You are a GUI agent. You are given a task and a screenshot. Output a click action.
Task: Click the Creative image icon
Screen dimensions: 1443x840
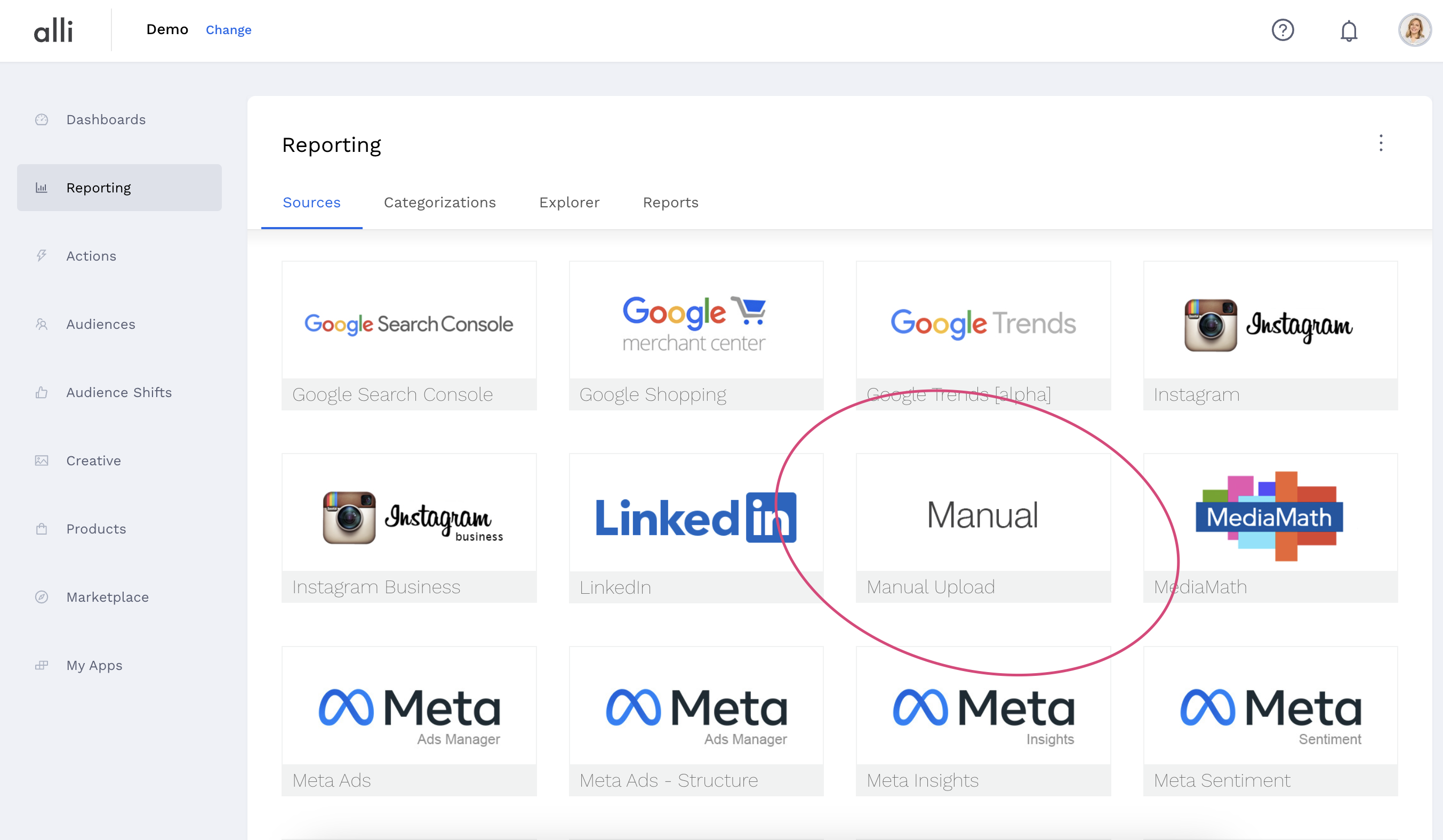42,461
